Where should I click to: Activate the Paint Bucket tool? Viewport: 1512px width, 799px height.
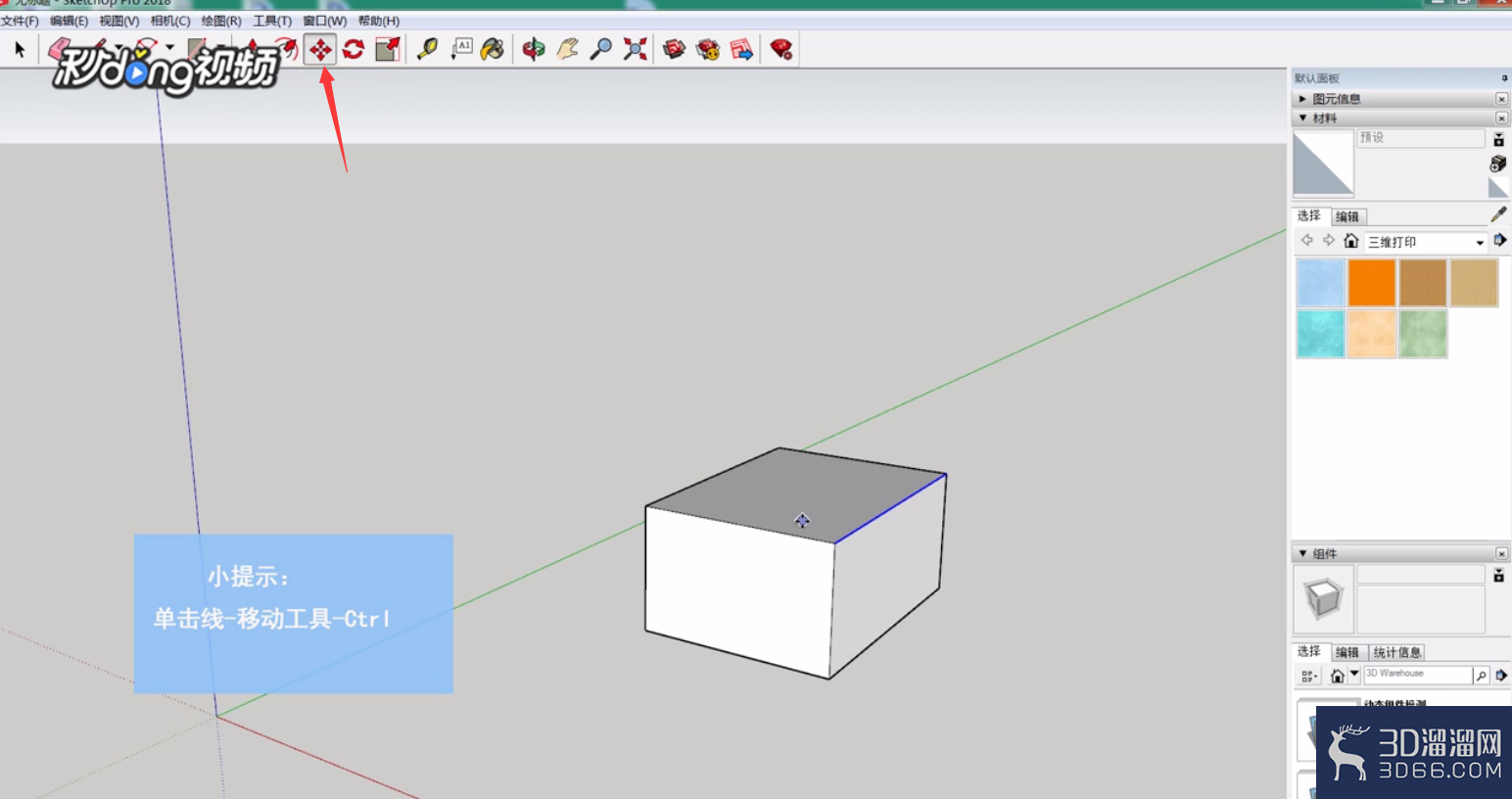493,49
